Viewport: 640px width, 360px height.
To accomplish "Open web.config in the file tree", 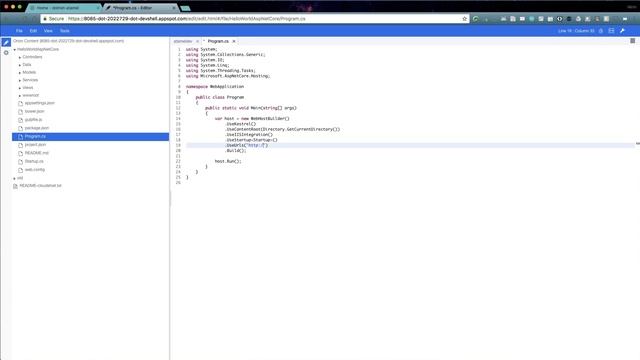I will tap(35, 170).
